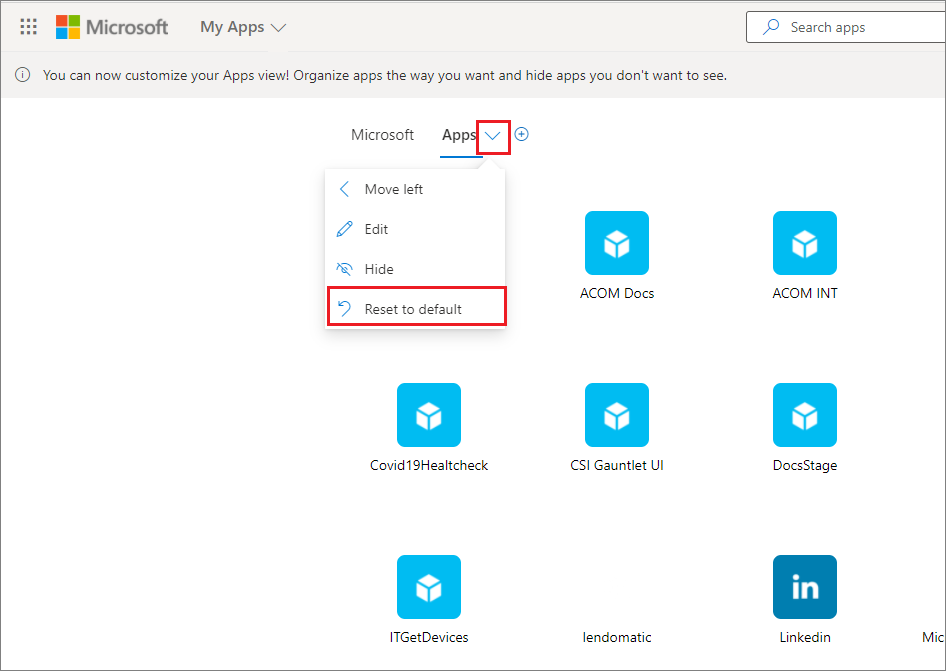Open the lendomatic app
946x671 pixels.
coord(617,587)
